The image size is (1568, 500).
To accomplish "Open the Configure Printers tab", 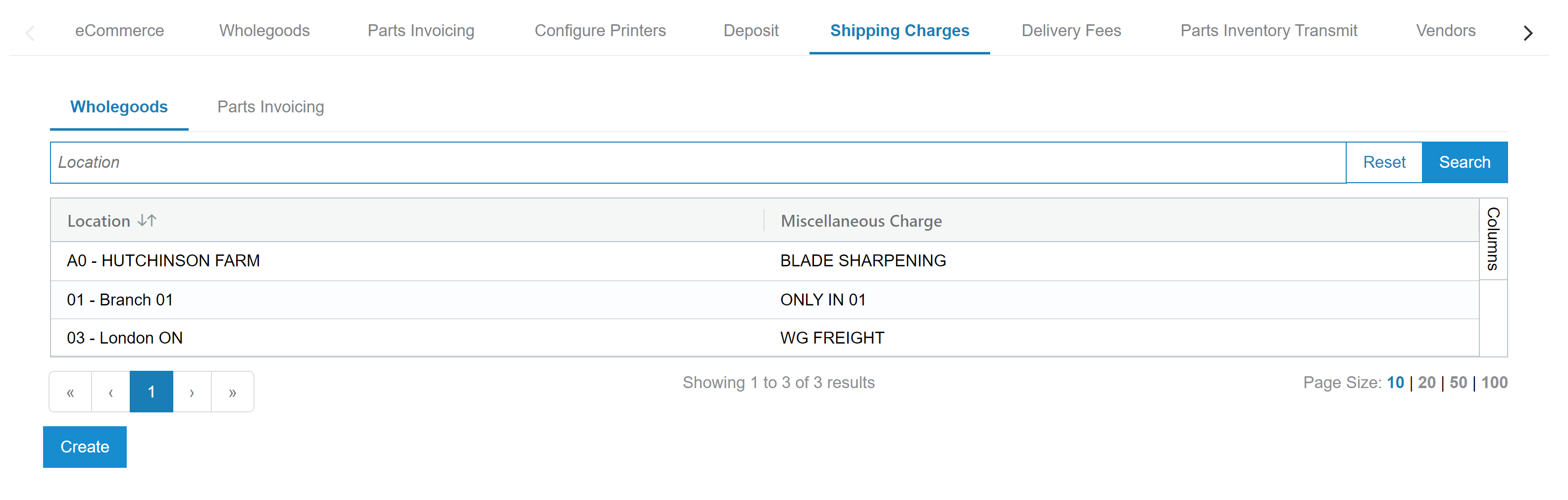I will coord(600,30).
